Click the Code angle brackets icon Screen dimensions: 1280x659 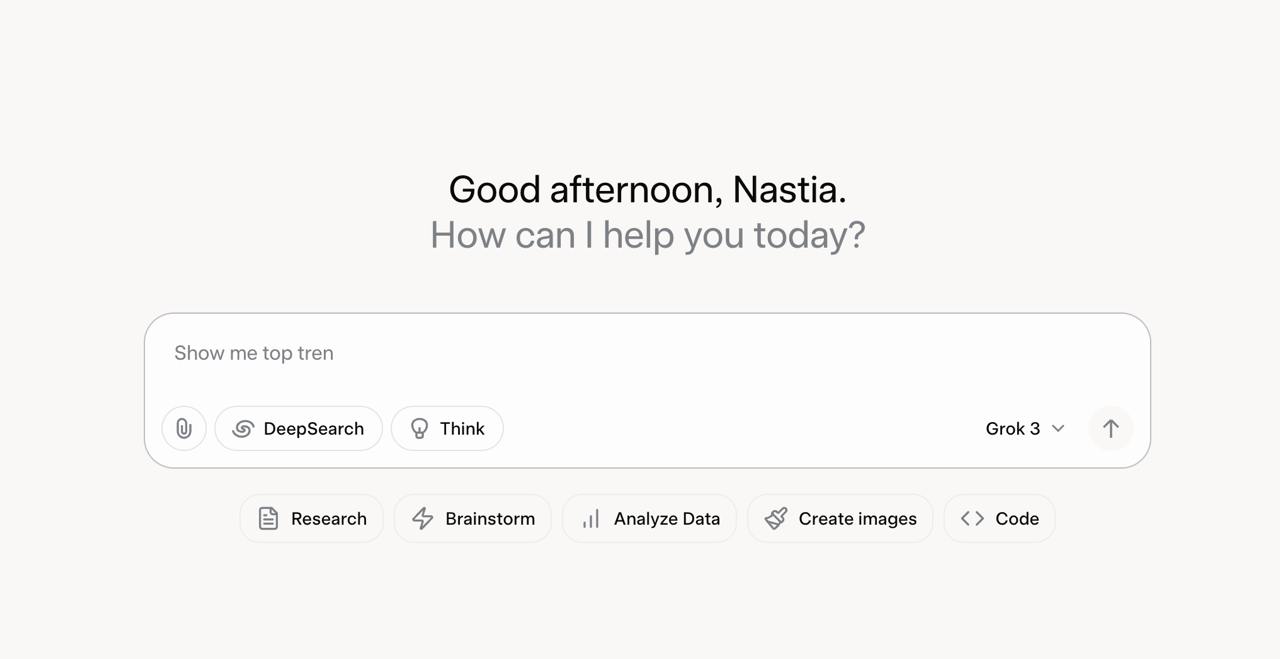click(972, 519)
